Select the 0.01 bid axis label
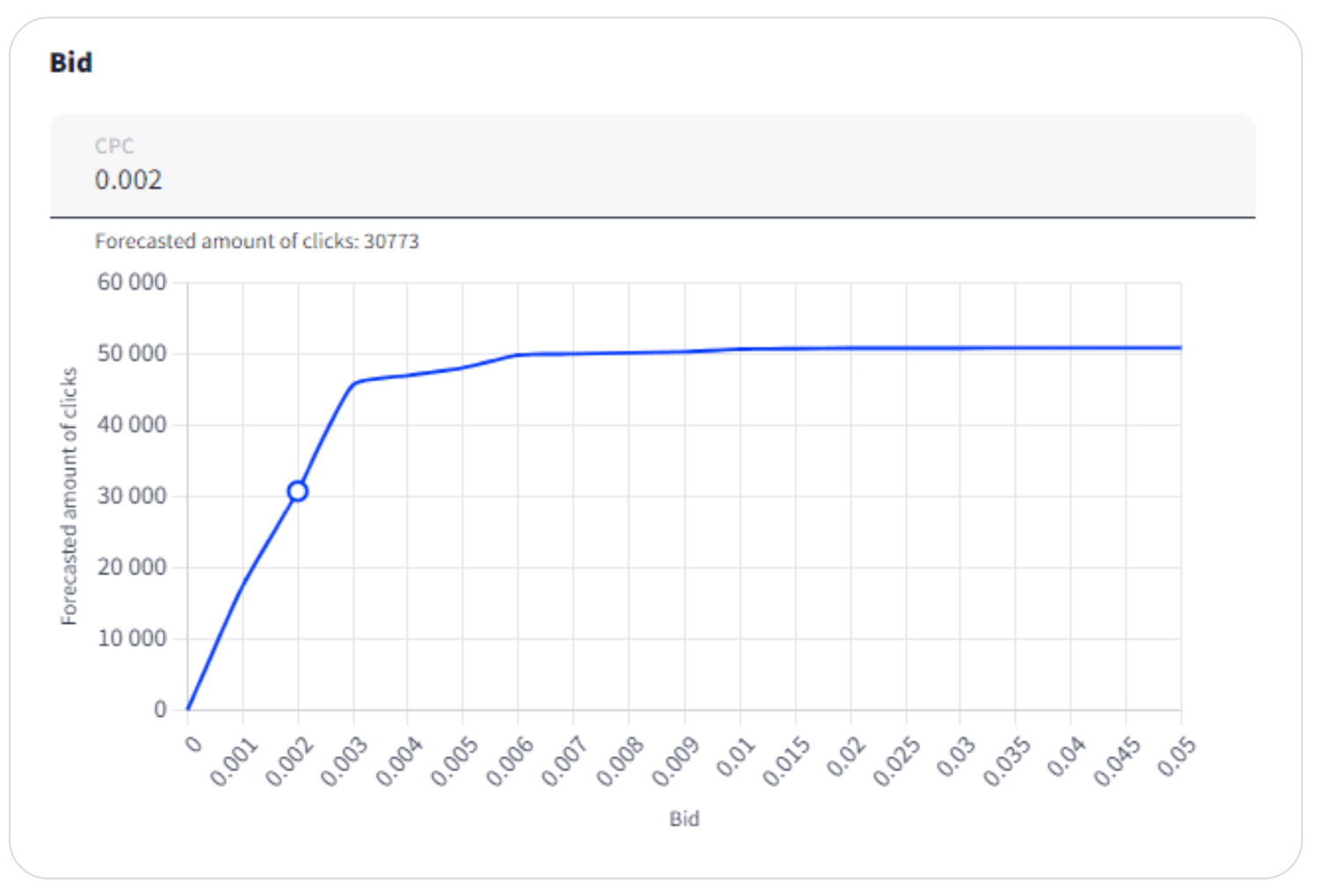The image size is (1318, 896). pyautogui.click(x=735, y=756)
